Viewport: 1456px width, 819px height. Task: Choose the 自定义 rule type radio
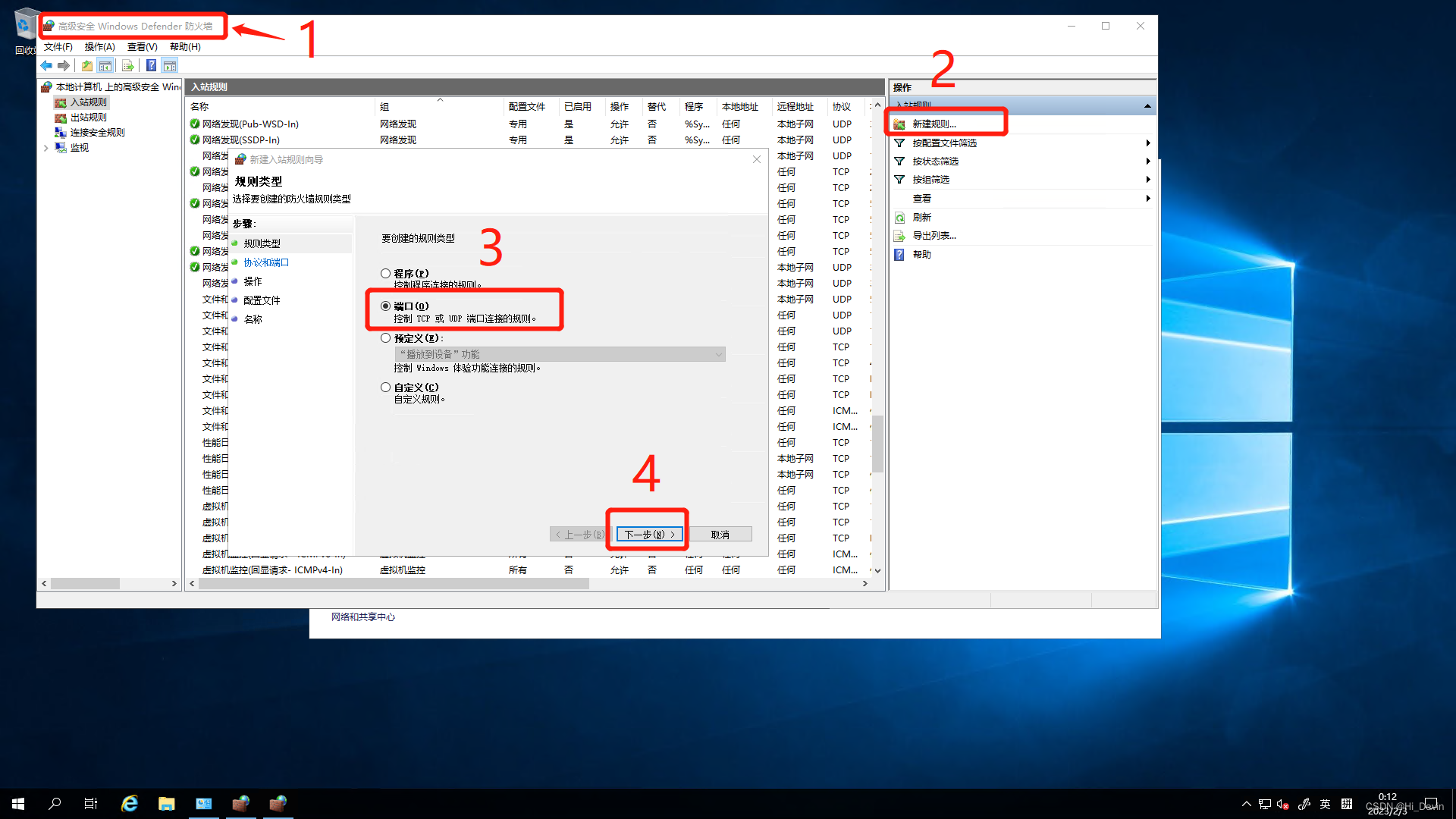pyautogui.click(x=386, y=388)
